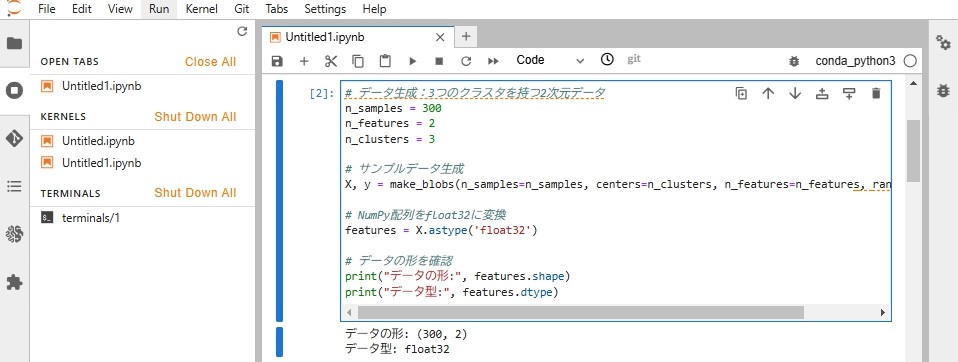The height and width of the screenshot is (362, 958).
Task: Close the Untitled1.ipynb tab
Action: (x=440, y=37)
